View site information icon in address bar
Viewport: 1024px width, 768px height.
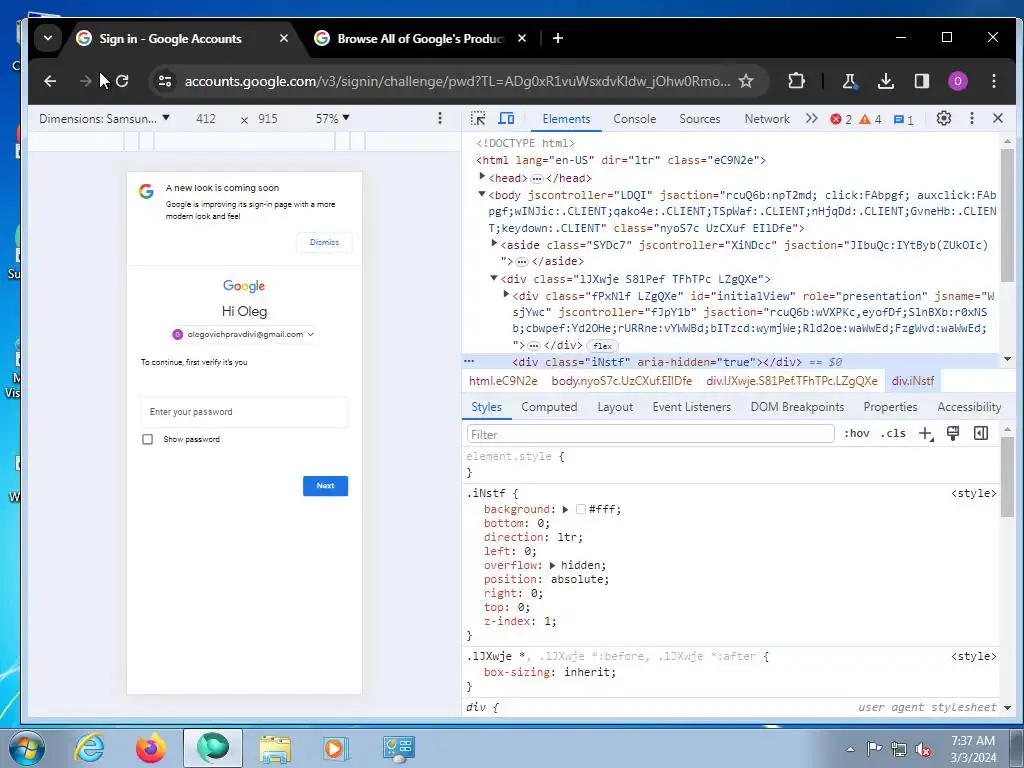165,81
